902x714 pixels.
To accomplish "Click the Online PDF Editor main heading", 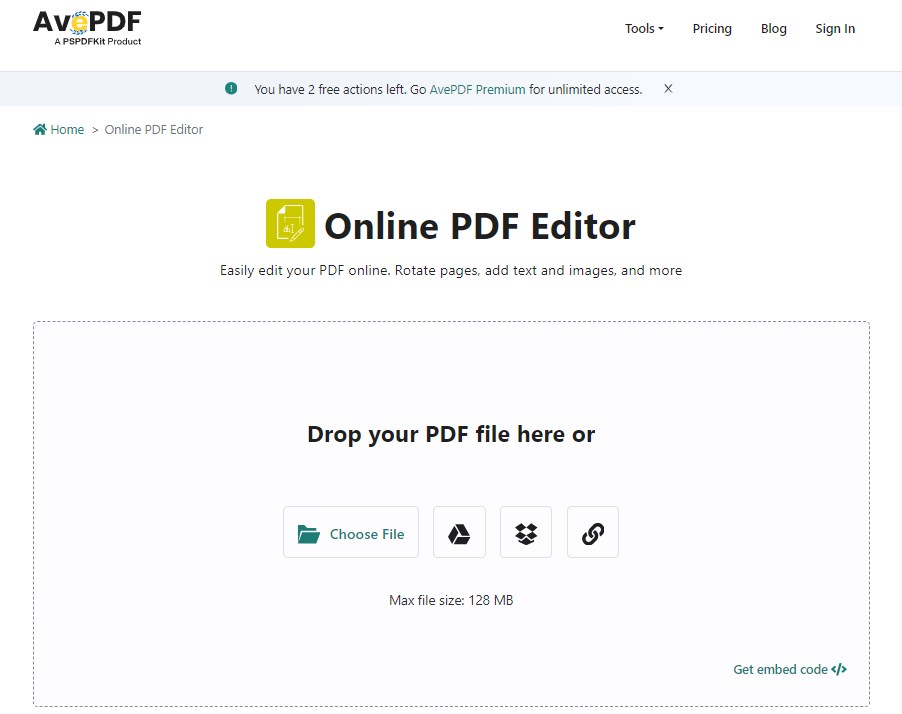I will tap(479, 226).
